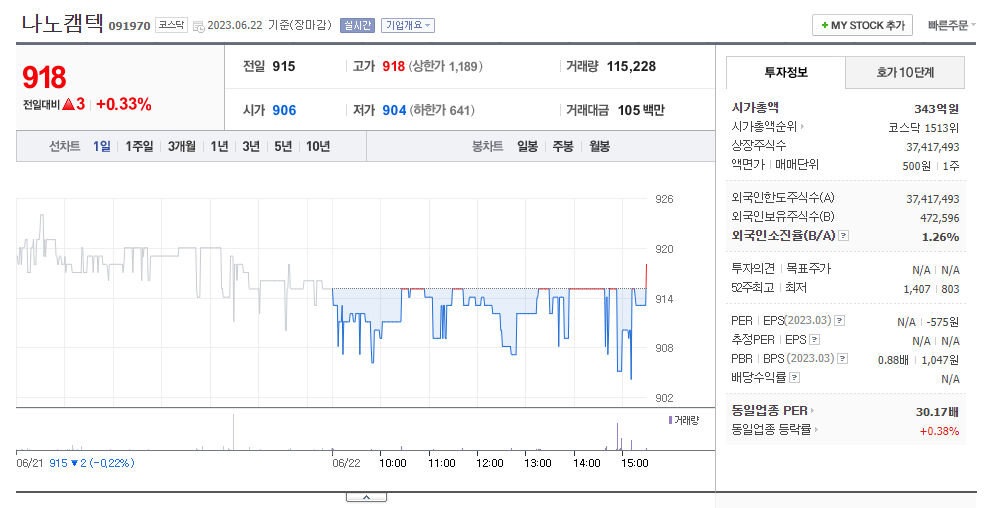The image size is (987, 508).
Task: Click the help icon beside 외국인소진율(B/A)
Action: click(x=844, y=235)
